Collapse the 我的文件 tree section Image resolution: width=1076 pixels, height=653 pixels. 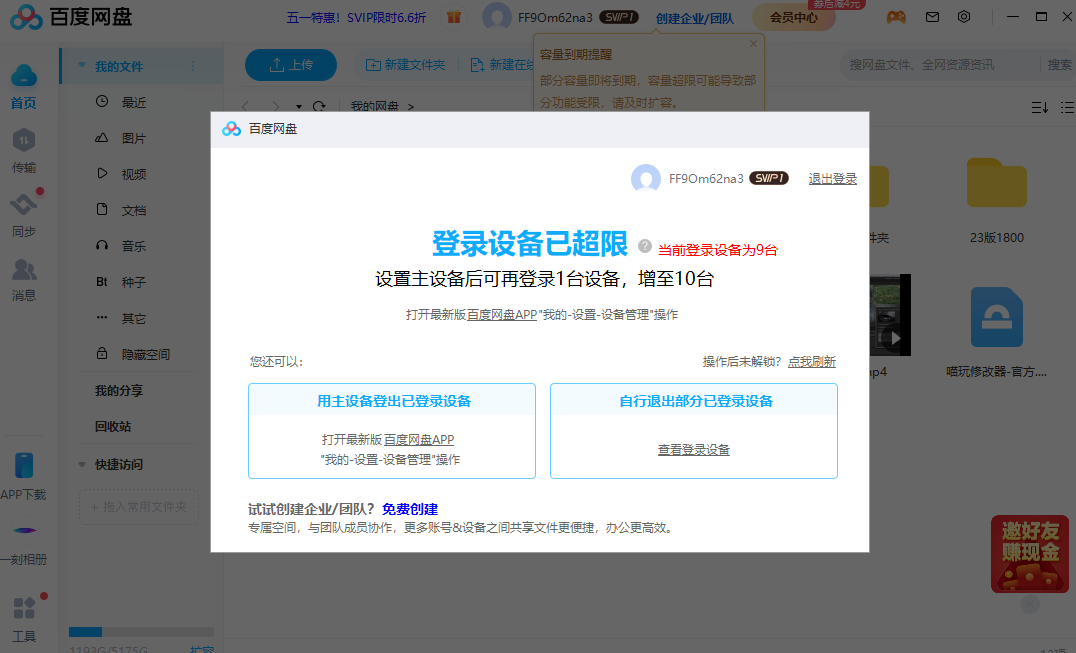pyautogui.click(x=82, y=66)
